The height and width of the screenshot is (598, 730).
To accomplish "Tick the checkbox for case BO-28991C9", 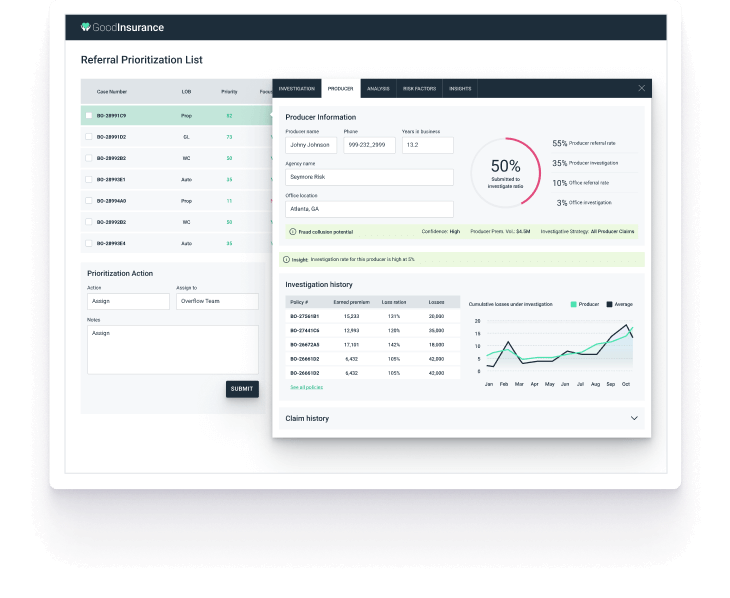I will click(88, 116).
